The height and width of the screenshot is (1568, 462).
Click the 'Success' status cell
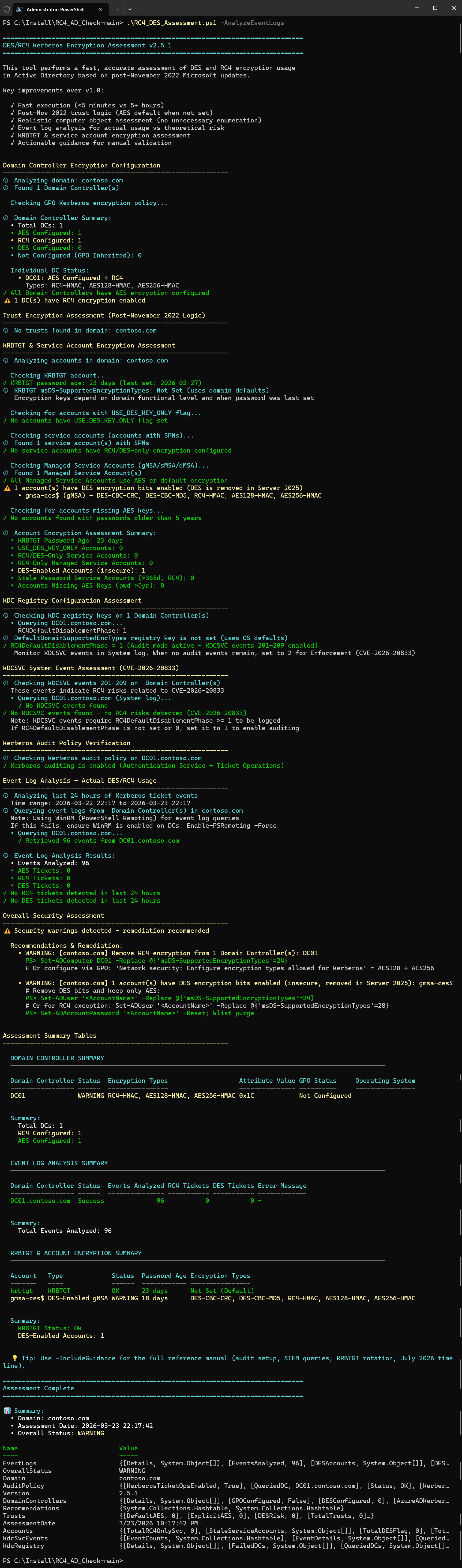point(91,1201)
